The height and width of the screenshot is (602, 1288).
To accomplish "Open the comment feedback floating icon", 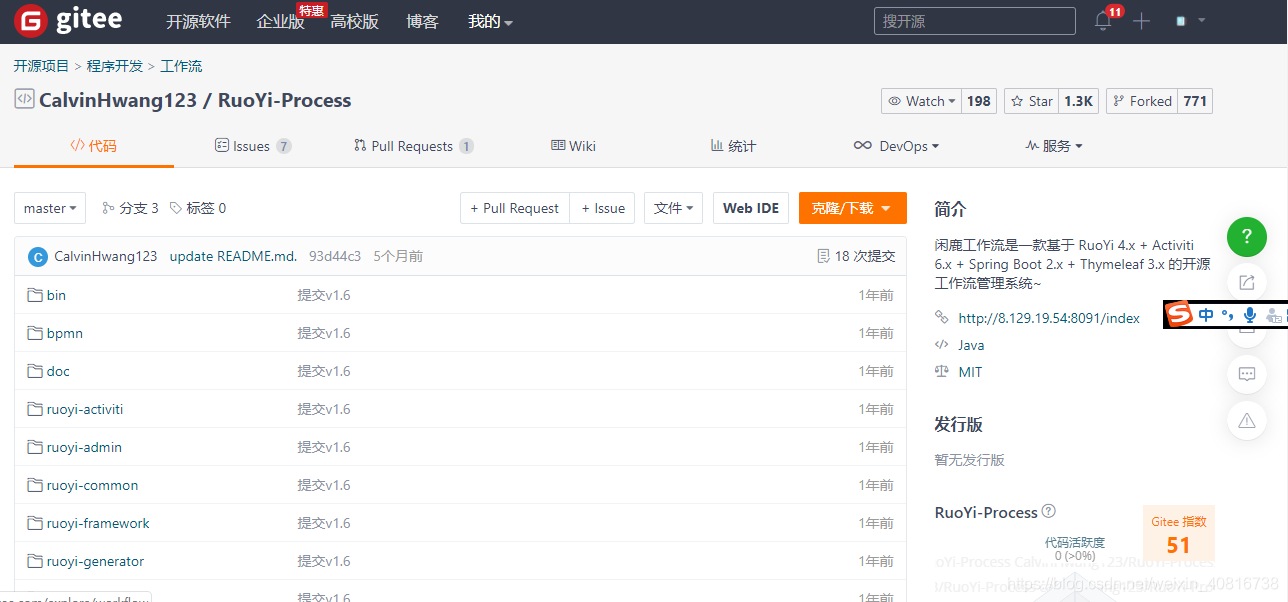I will click(1247, 374).
